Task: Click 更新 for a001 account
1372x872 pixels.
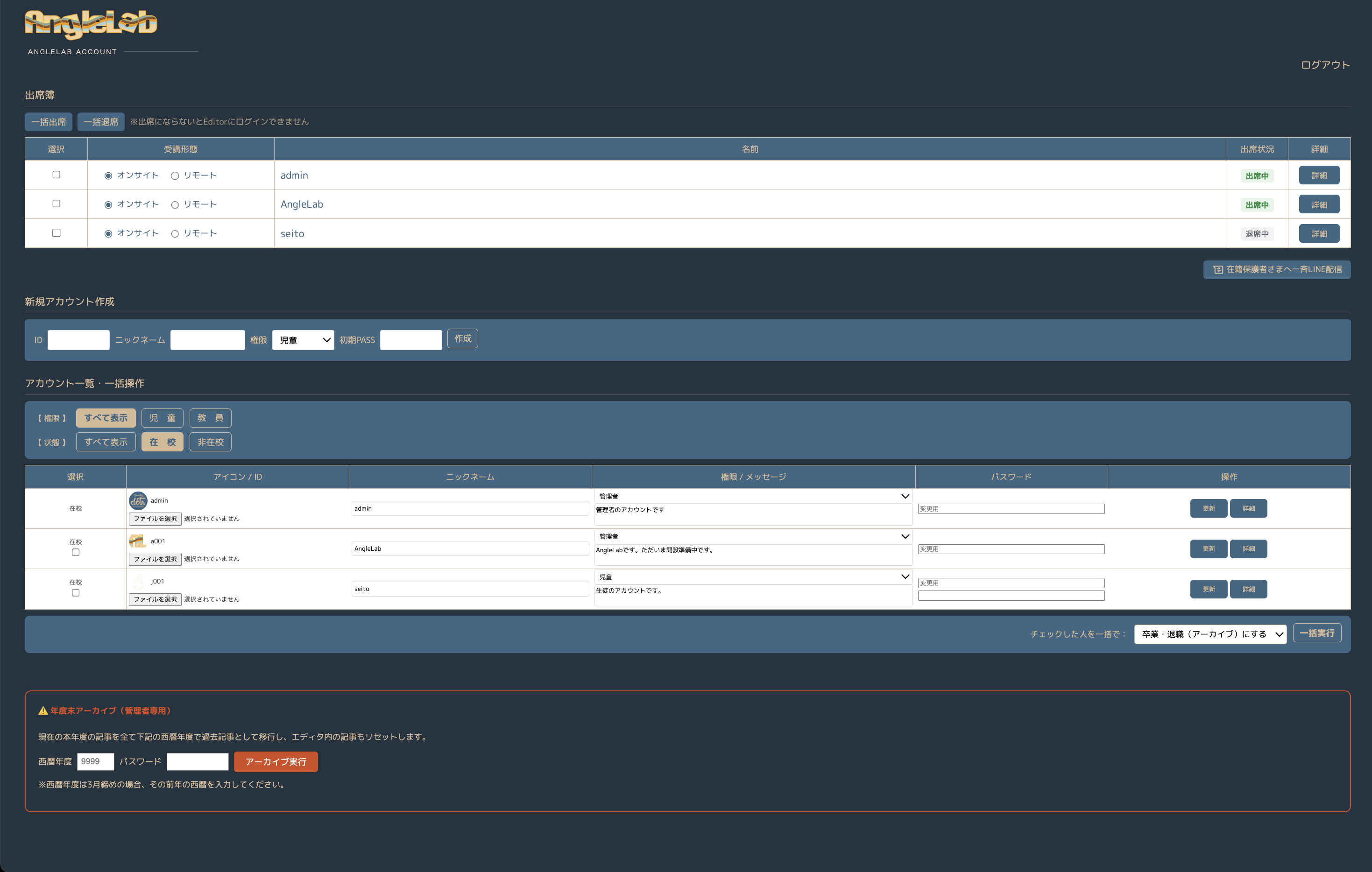Action: [1209, 549]
